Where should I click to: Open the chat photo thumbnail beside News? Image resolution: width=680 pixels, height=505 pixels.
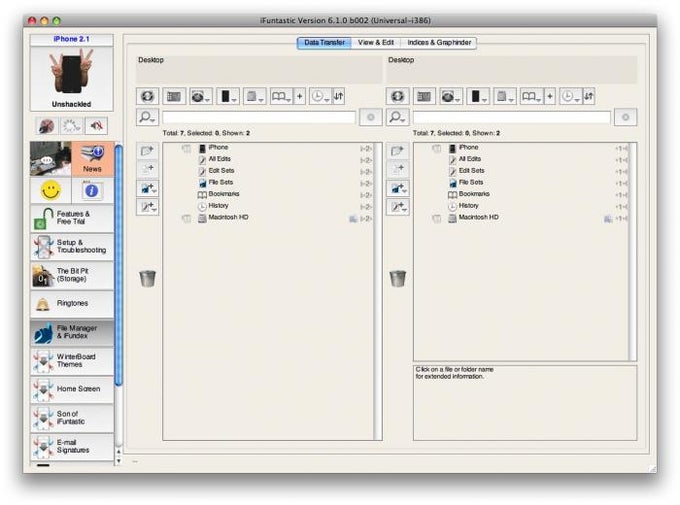point(51,159)
